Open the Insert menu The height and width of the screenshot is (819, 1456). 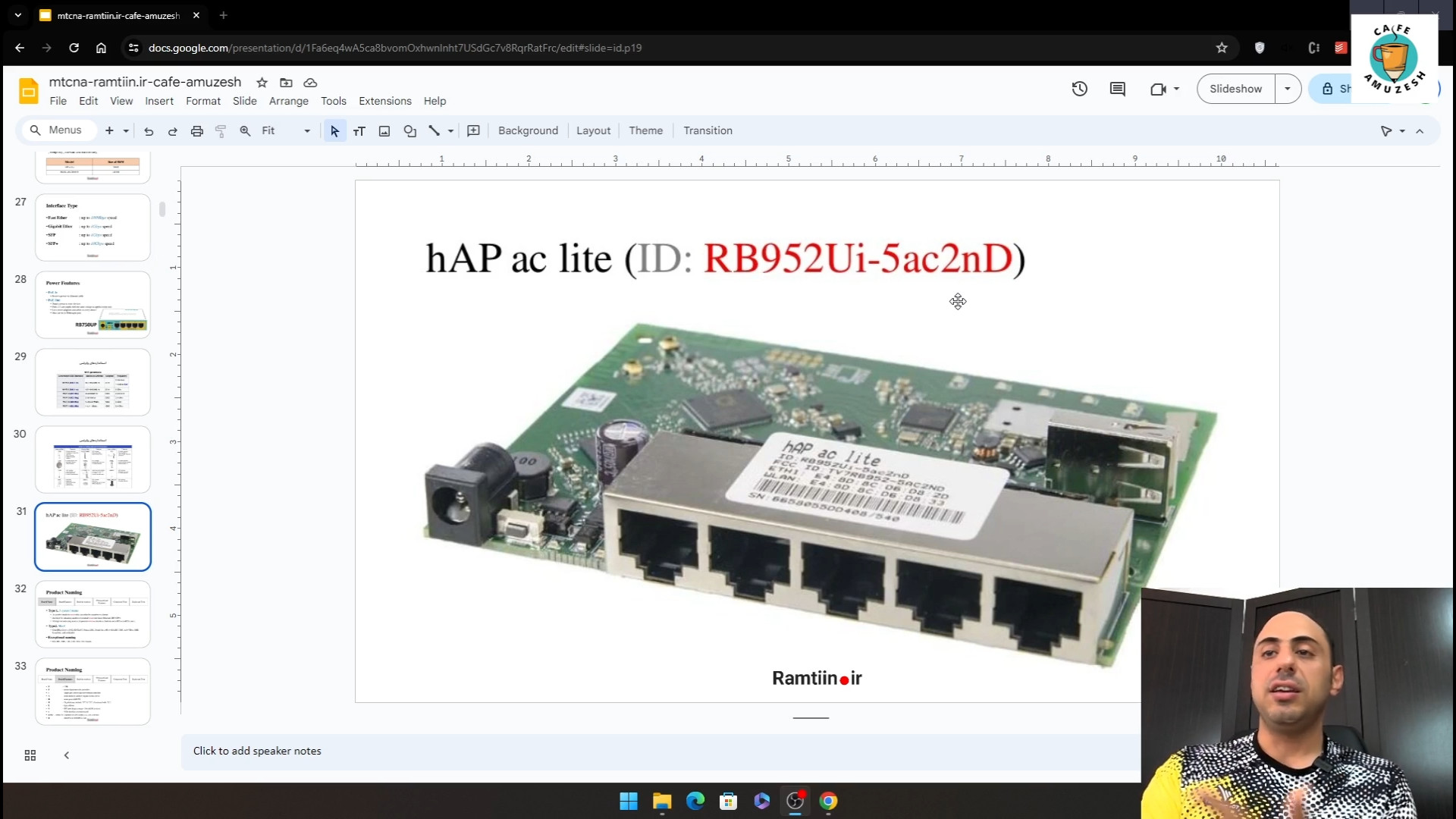159,101
